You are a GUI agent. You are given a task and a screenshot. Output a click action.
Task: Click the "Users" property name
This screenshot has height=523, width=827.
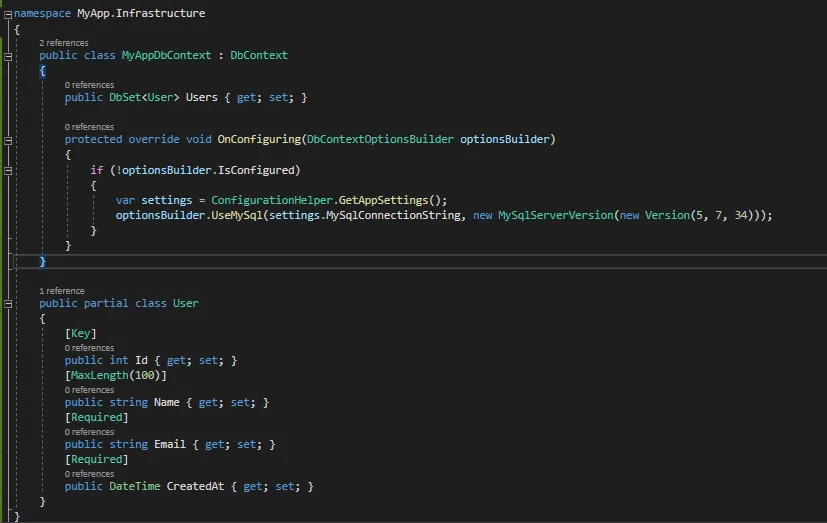(x=201, y=98)
